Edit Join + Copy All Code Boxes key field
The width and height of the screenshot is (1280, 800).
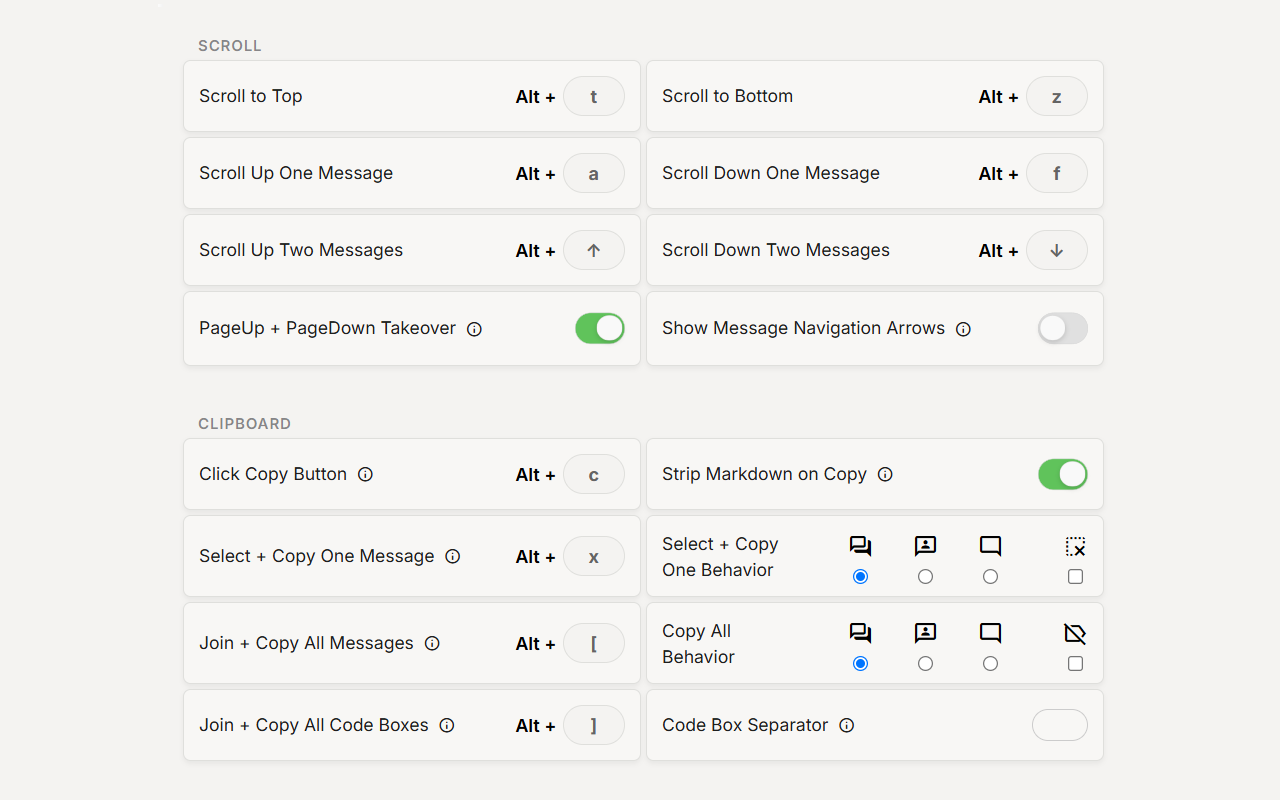(x=594, y=726)
